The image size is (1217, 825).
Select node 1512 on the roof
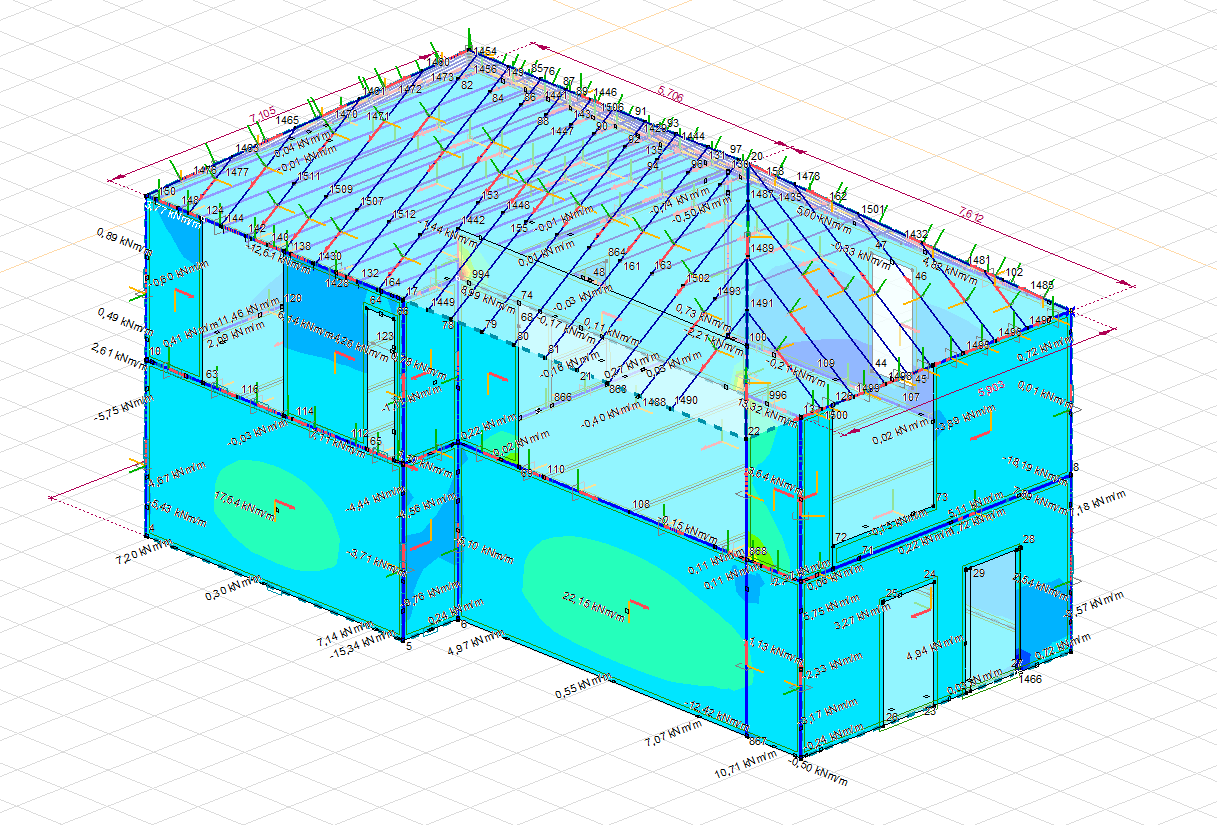[x=404, y=214]
